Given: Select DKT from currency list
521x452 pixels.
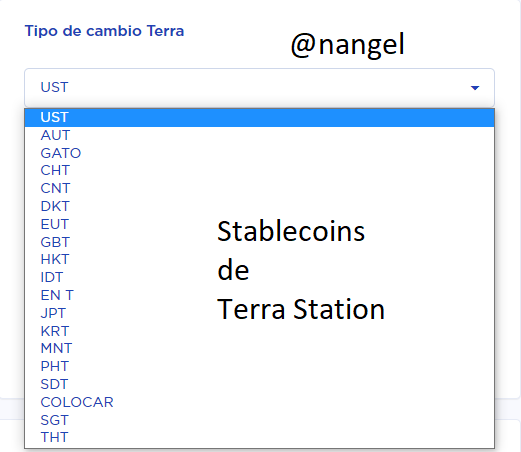Looking at the screenshot, I should coord(259,206).
